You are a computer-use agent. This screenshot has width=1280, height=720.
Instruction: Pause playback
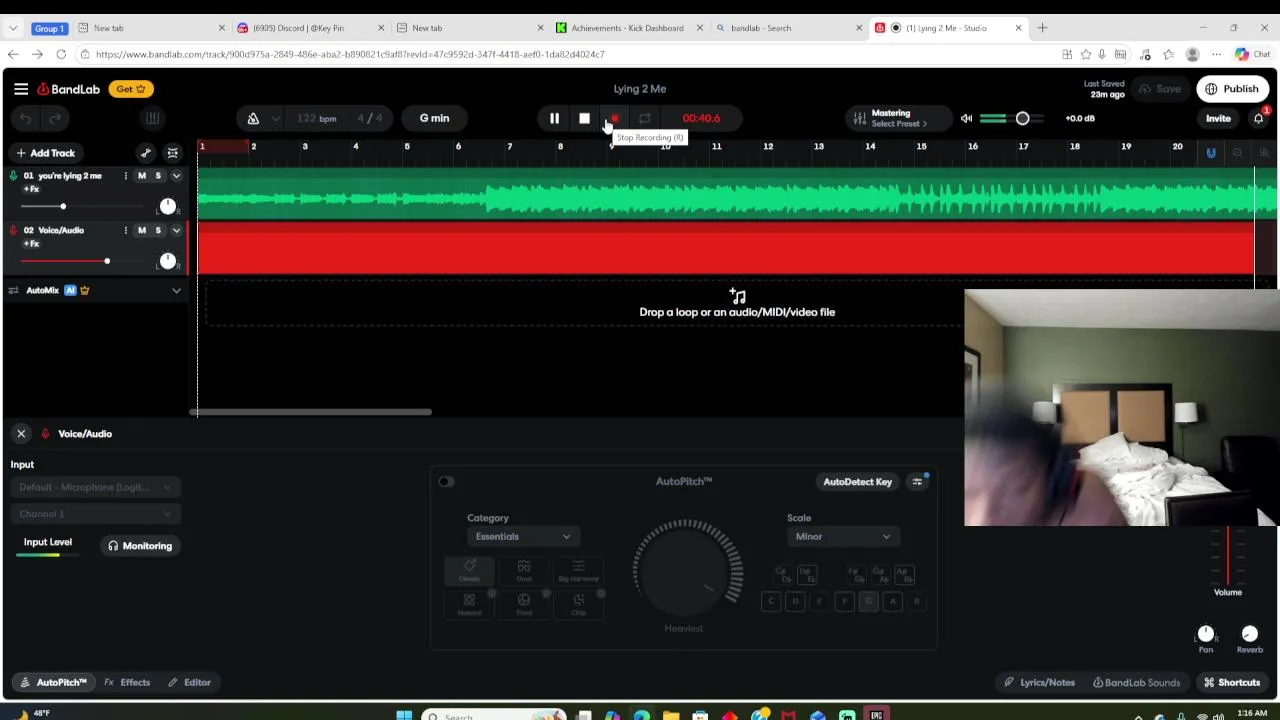click(x=554, y=119)
